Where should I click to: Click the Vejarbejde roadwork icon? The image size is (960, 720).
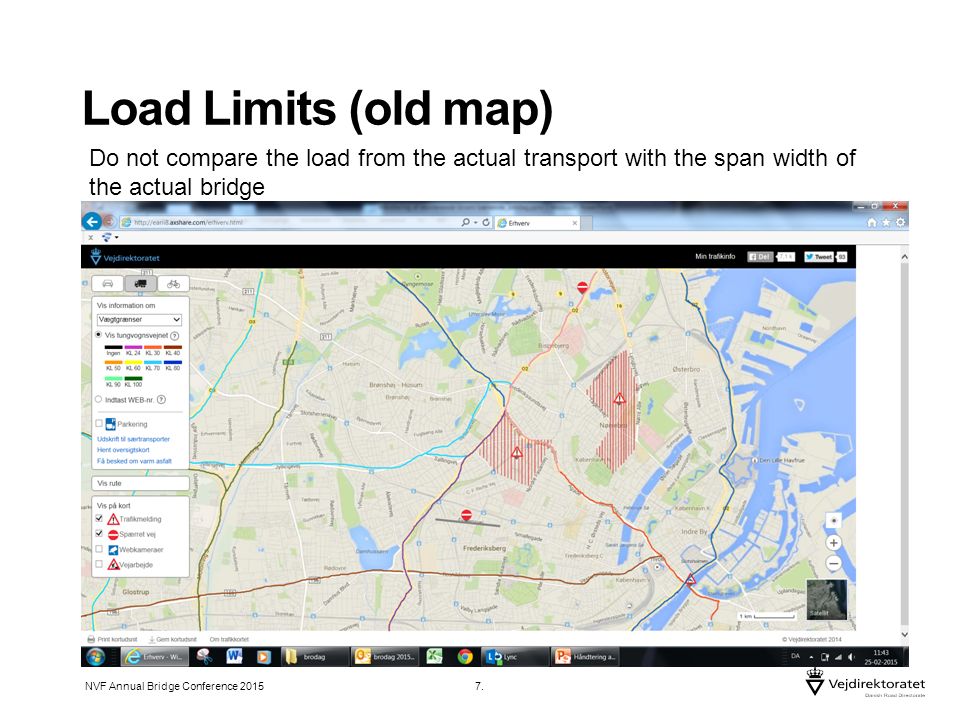pos(113,564)
